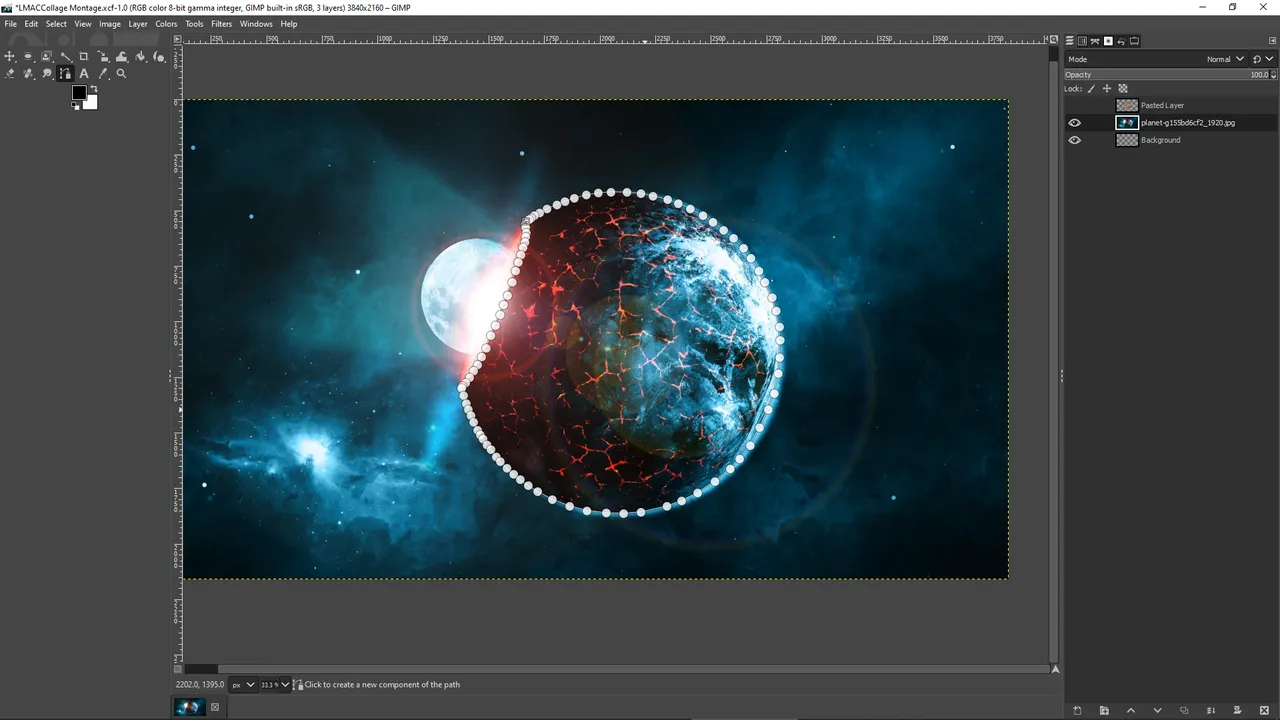
Task: Open the white background color swatch
Action: [x=92, y=104]
